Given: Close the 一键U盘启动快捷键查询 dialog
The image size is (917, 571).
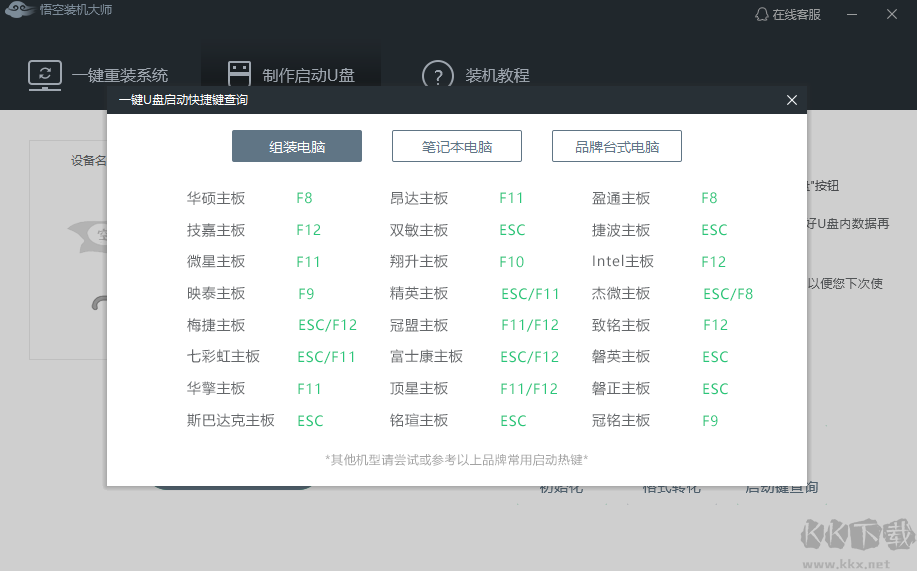Looking at the screenshot, I should (x=792, y=100).
